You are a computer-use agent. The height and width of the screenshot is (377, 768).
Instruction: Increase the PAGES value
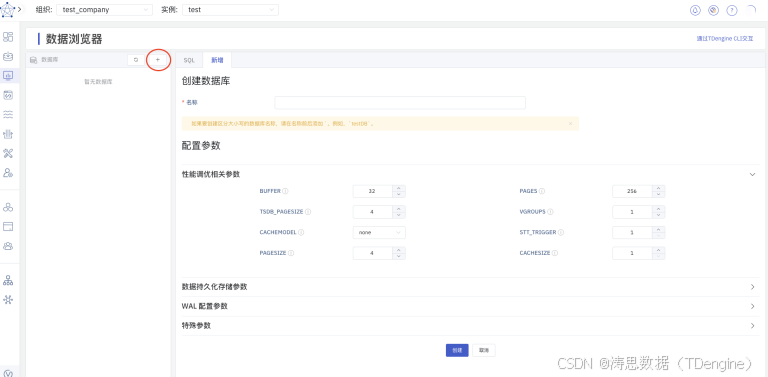pyautogui.click(x=658, y=188)
